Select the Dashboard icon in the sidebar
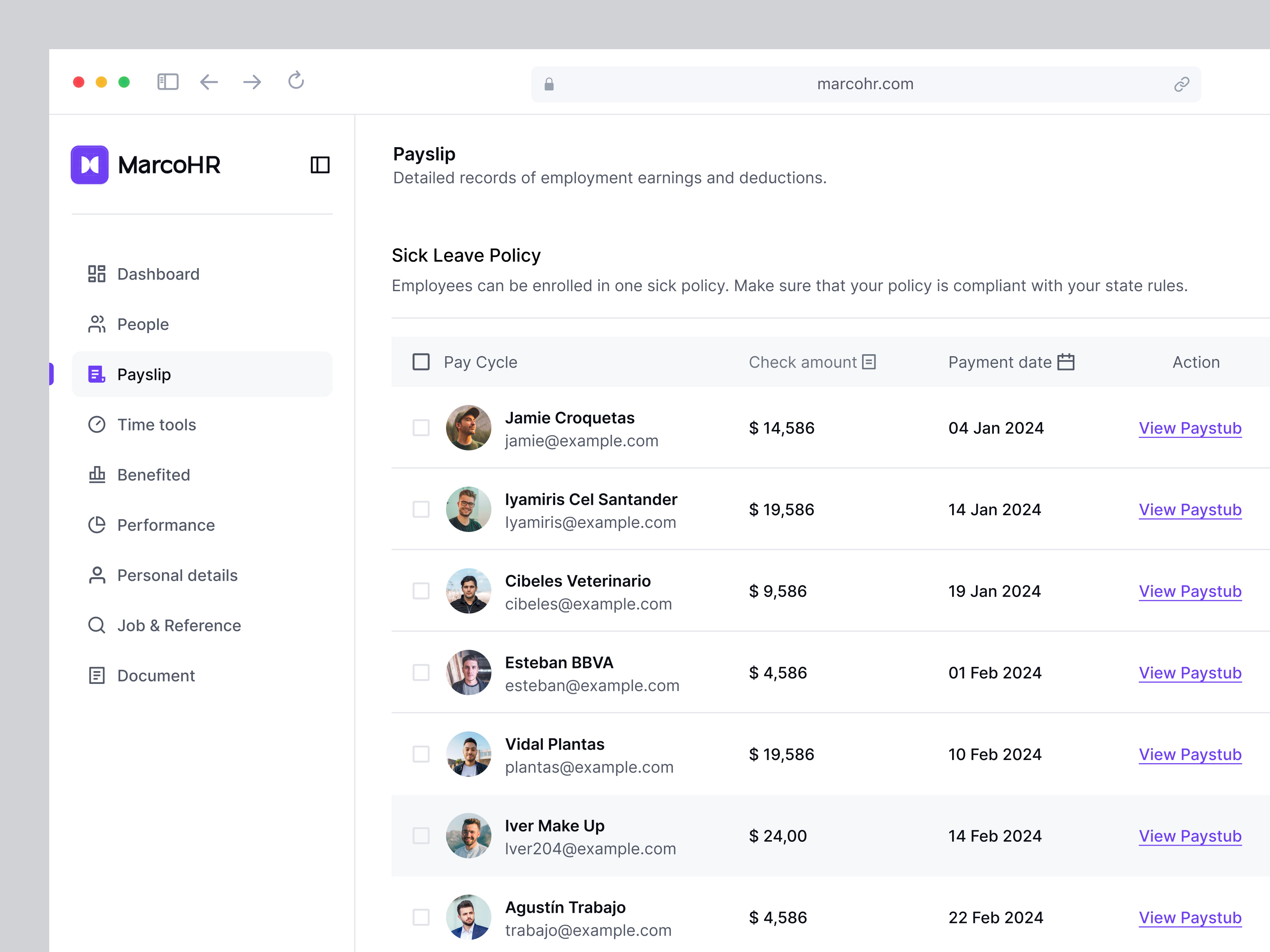The image size is (1270, 952). [x=96, y=274]
